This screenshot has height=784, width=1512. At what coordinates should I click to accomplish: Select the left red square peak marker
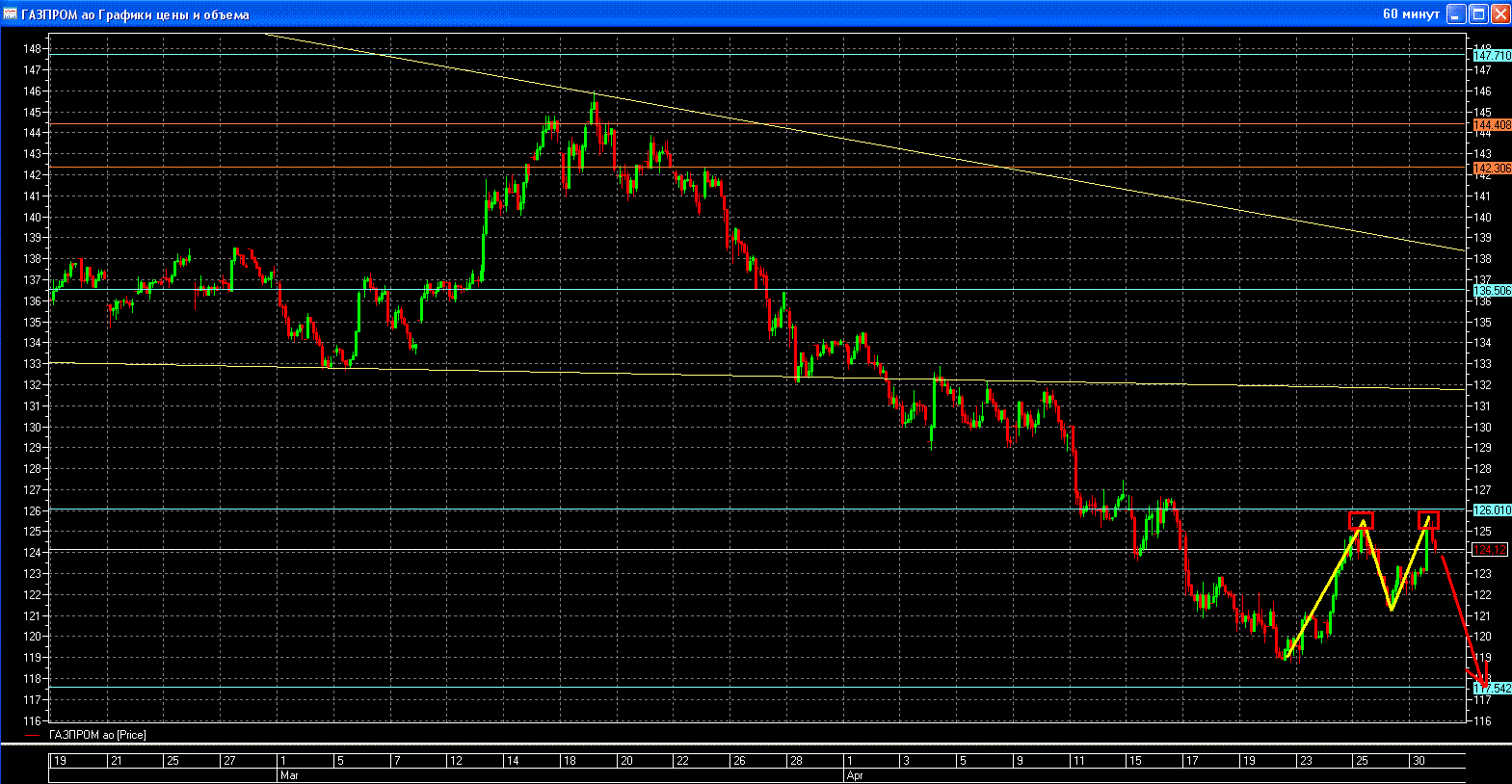point(1361,521)
